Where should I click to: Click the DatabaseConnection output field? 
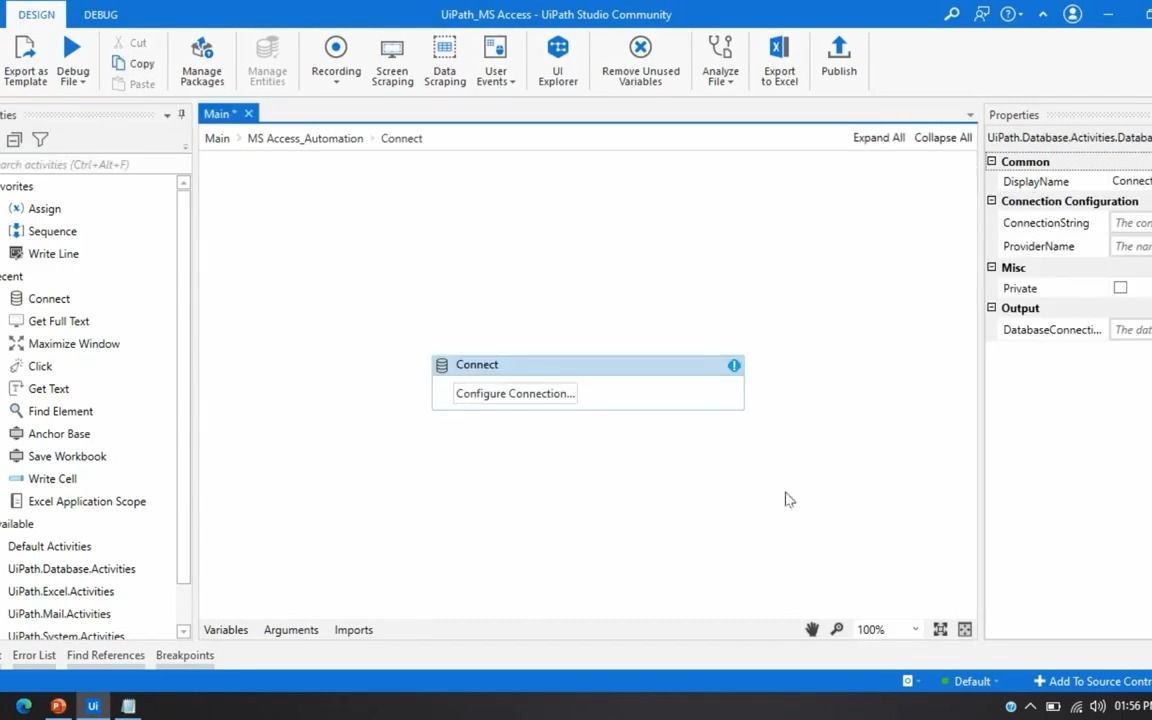coord(1131,330)
